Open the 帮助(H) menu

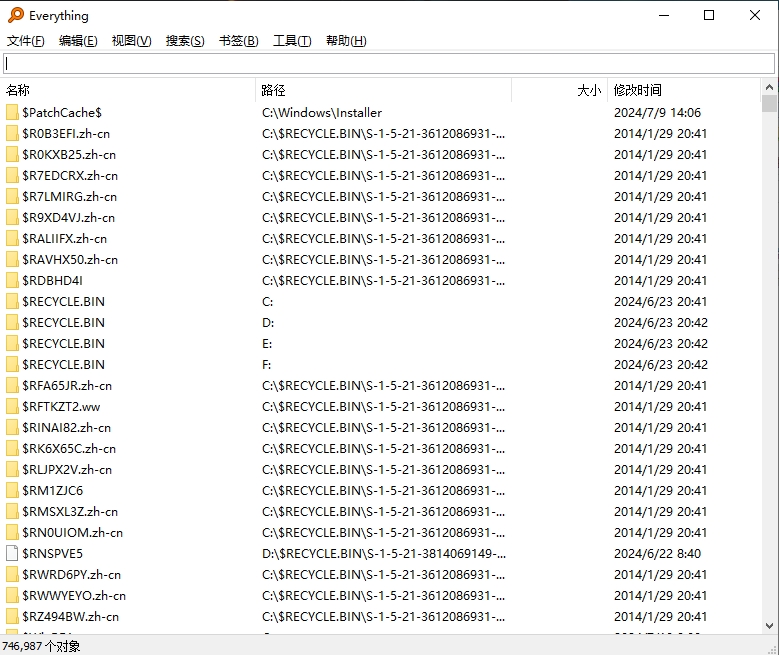pyautogui.click(x=346, y=41)
